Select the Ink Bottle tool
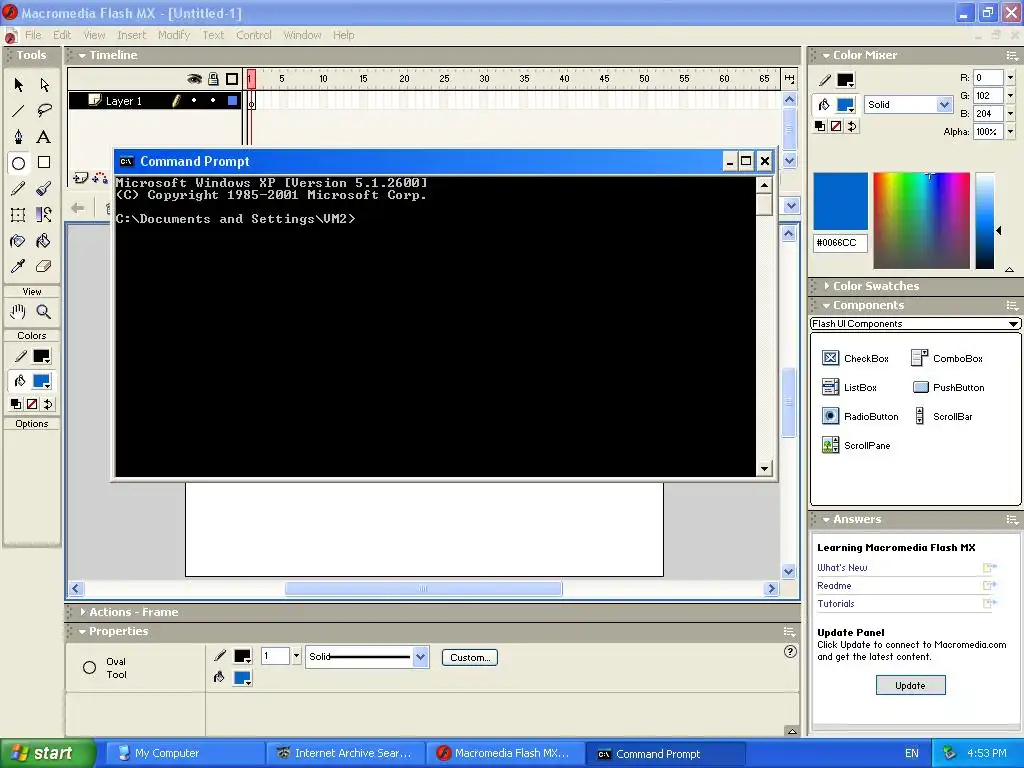Image resolution: width=1024 pixels, height=768 pixels. (18, 241)
